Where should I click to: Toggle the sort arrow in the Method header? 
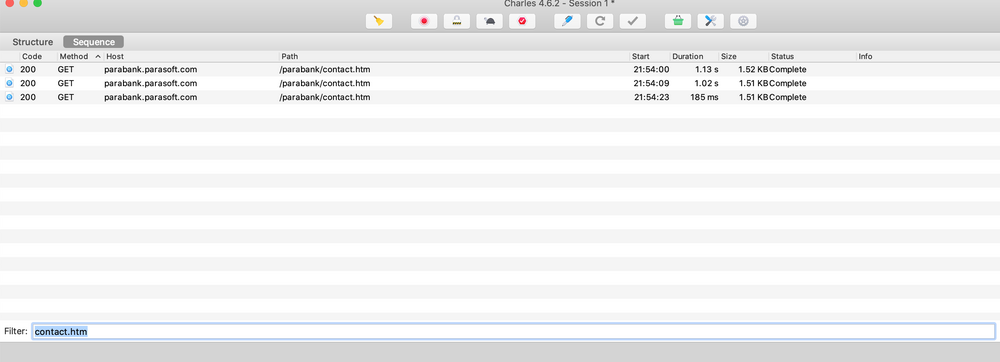point(98,57)
